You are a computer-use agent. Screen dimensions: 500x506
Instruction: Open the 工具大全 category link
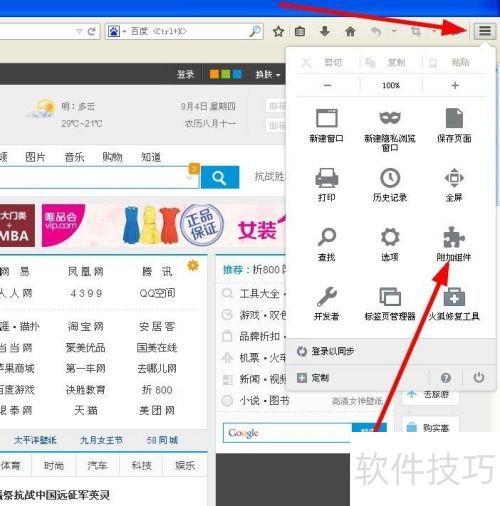pyautogui.click(x=259, y=294)
